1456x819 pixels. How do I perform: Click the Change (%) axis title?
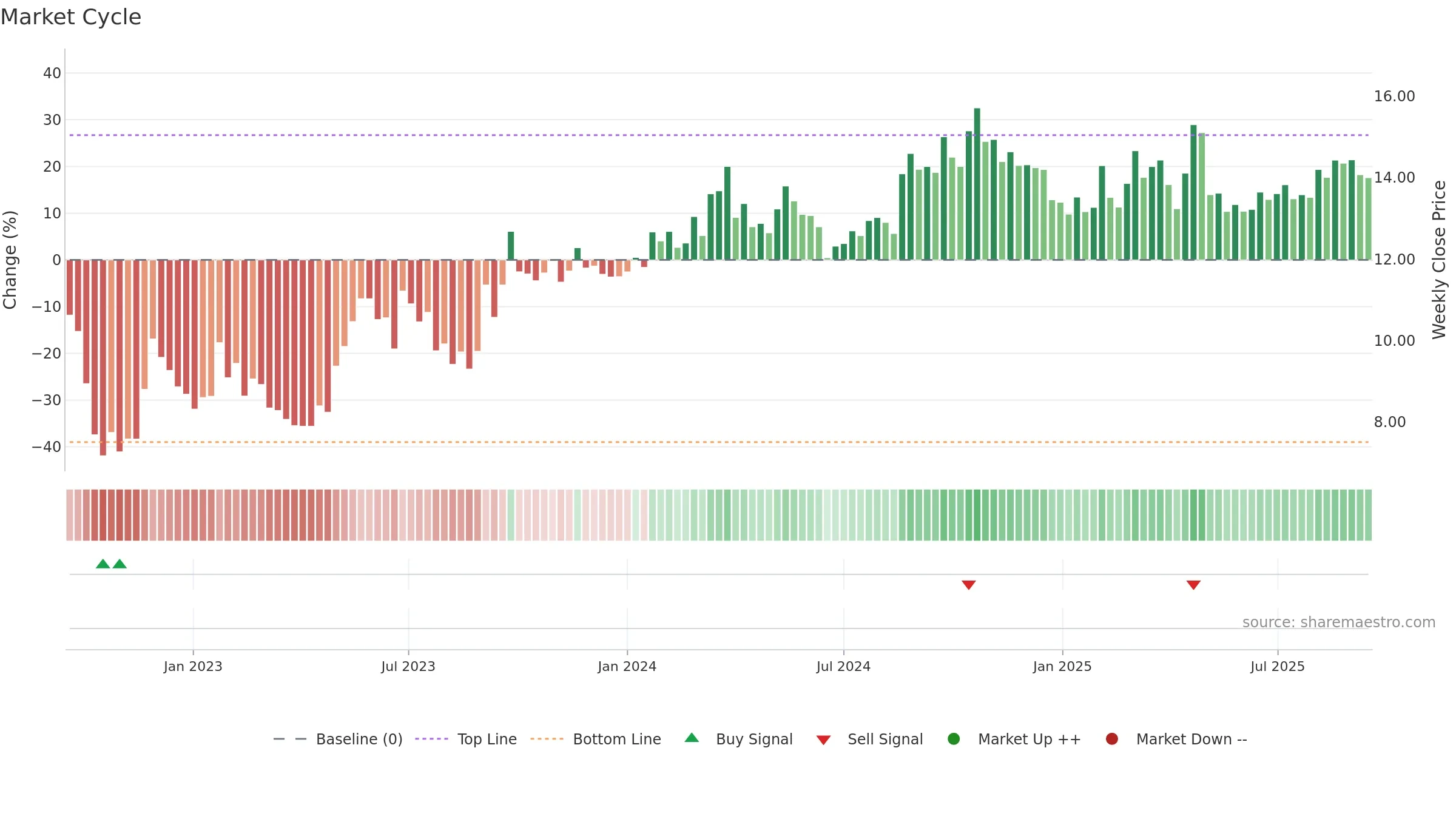pos(10,260)
